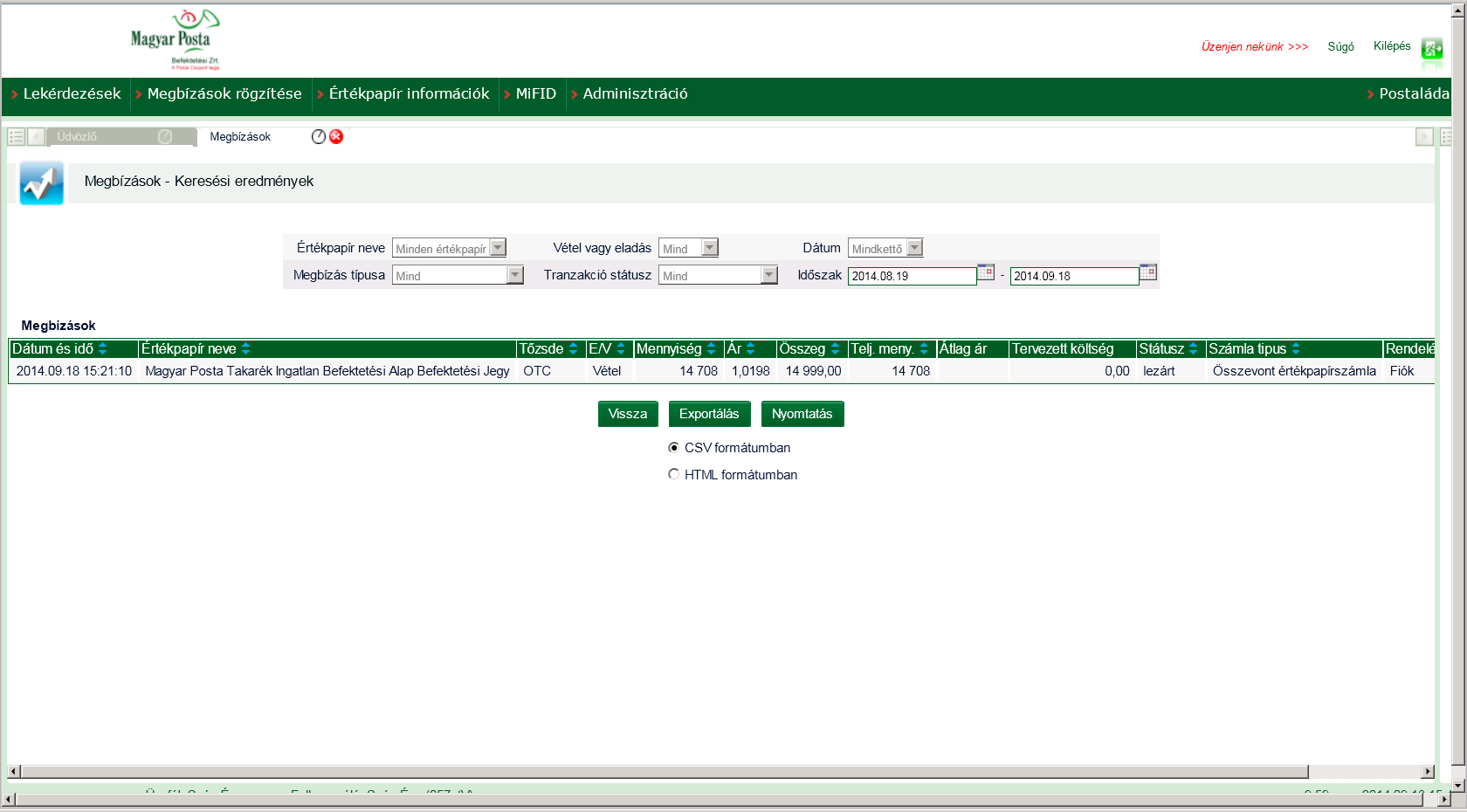Screen dimensions: 1467x812
Task: Click the clock icon on Megbízások tab
Action: tap(319, 136)
